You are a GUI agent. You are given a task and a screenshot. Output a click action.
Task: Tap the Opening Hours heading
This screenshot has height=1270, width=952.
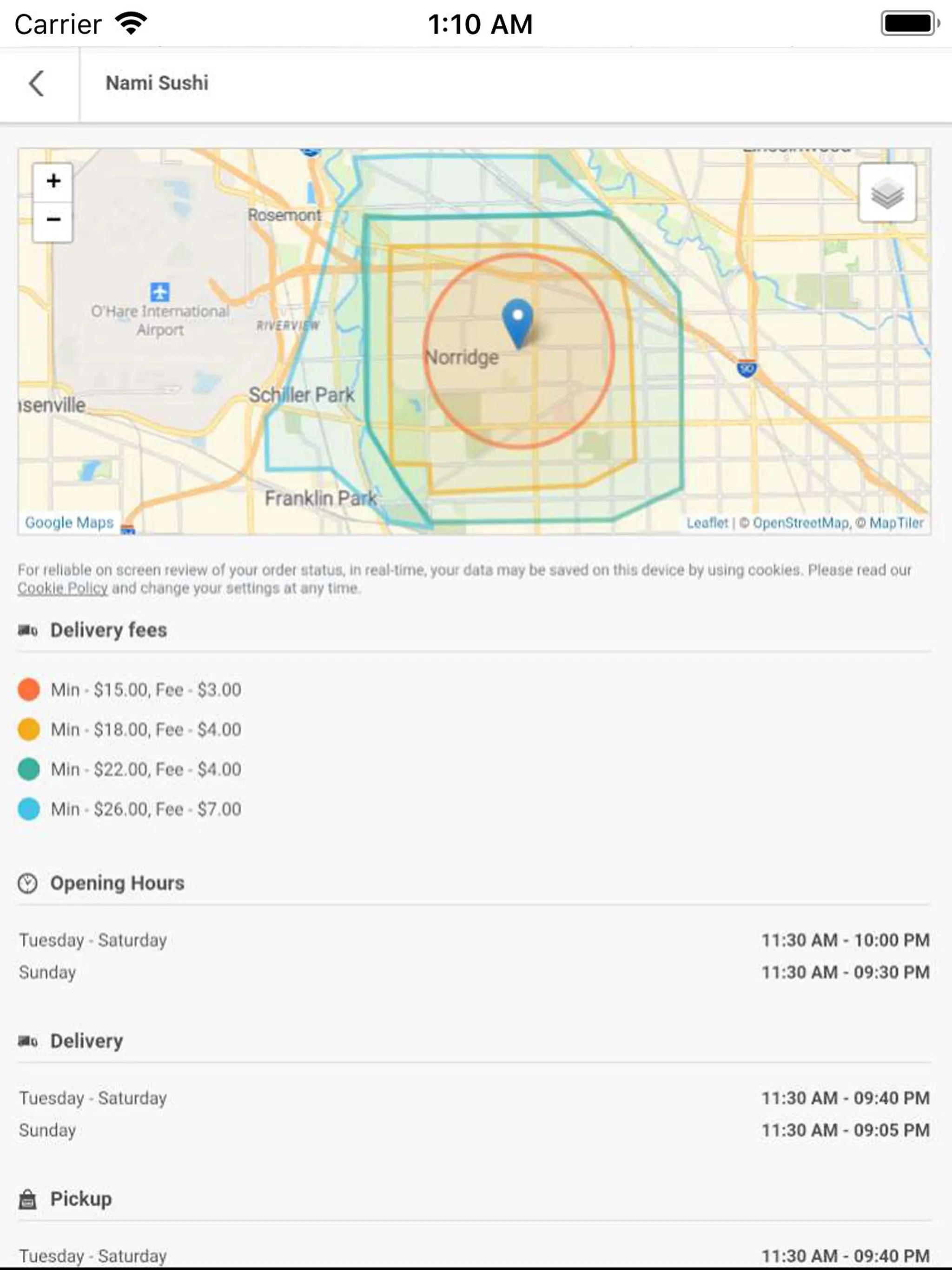pos(117,883)
